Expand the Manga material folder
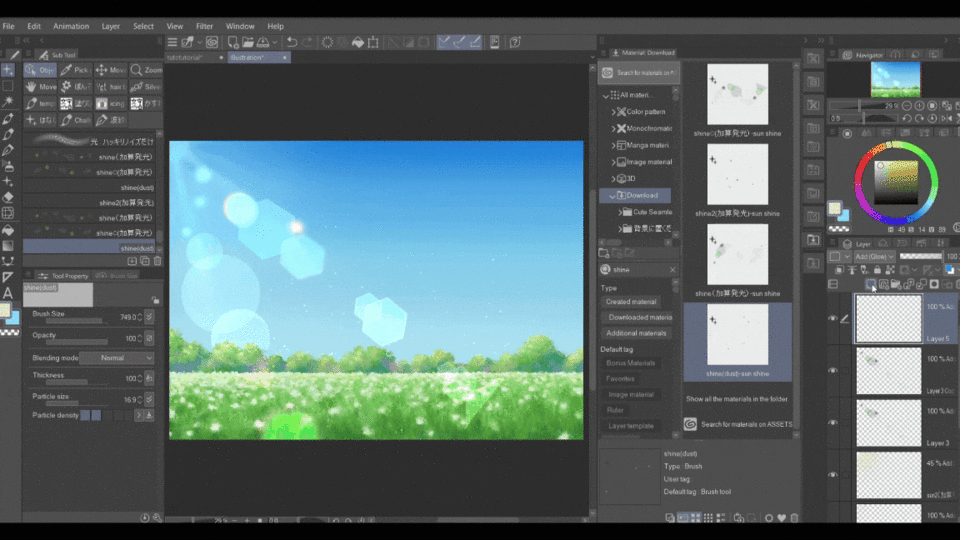The width and height of the screenshot is (960, 540). coord(613,145)
